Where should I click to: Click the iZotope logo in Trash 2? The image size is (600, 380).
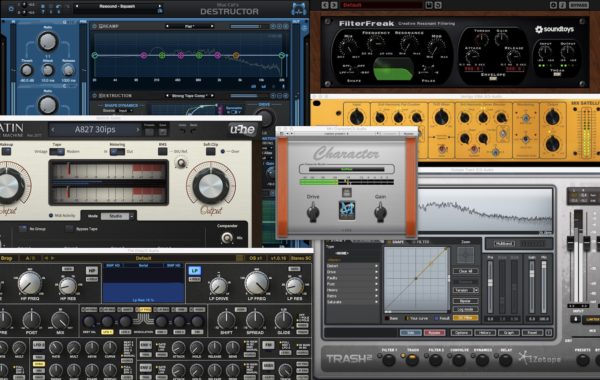click(x=540, y=358)
